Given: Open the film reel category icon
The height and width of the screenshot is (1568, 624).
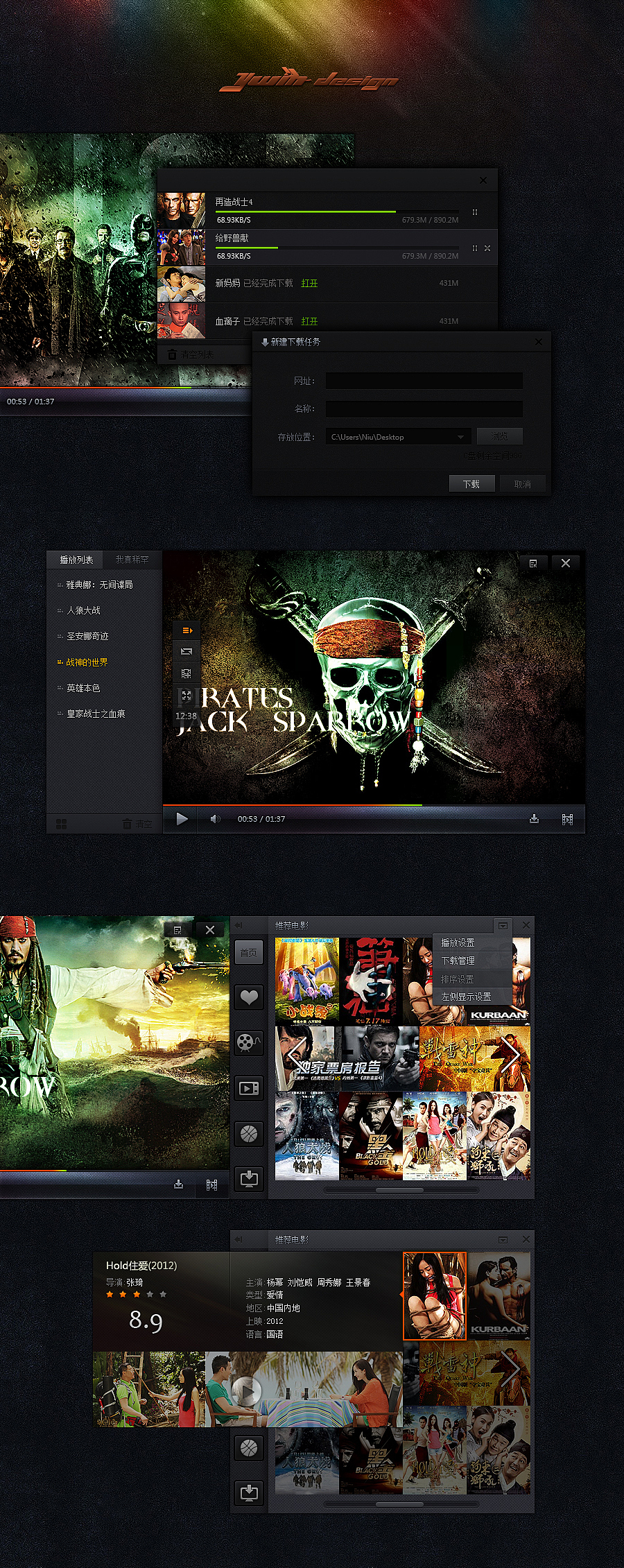Looking at the screenshot, I should 249,1042.
